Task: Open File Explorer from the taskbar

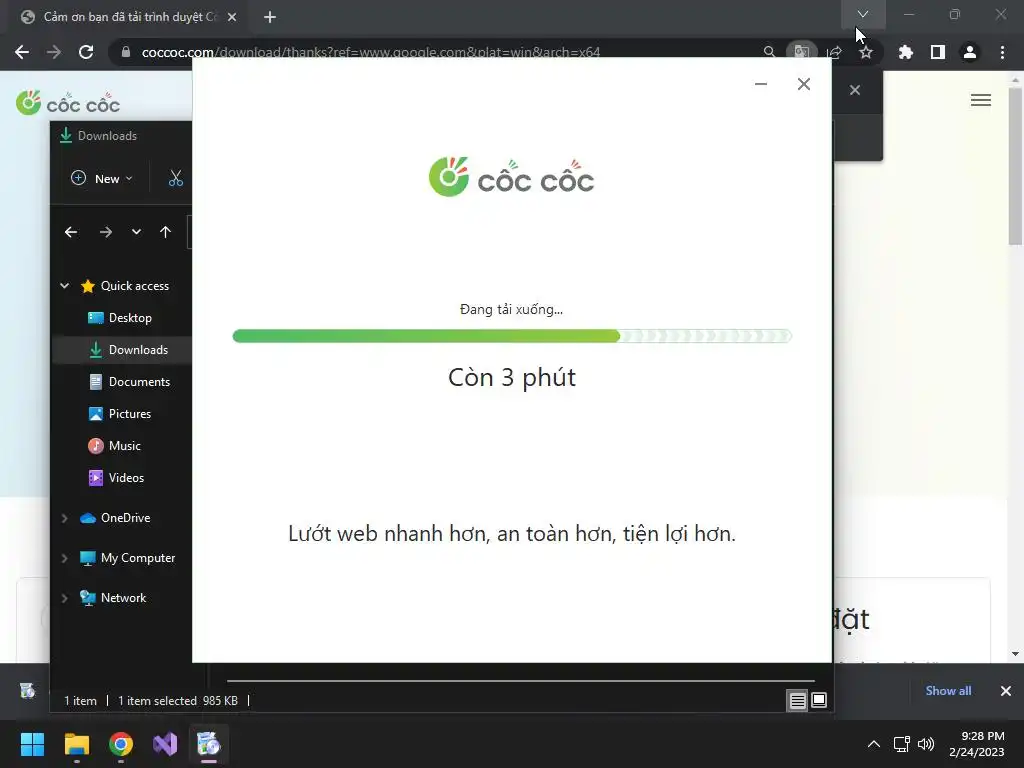Action: [x=76, y=744]
